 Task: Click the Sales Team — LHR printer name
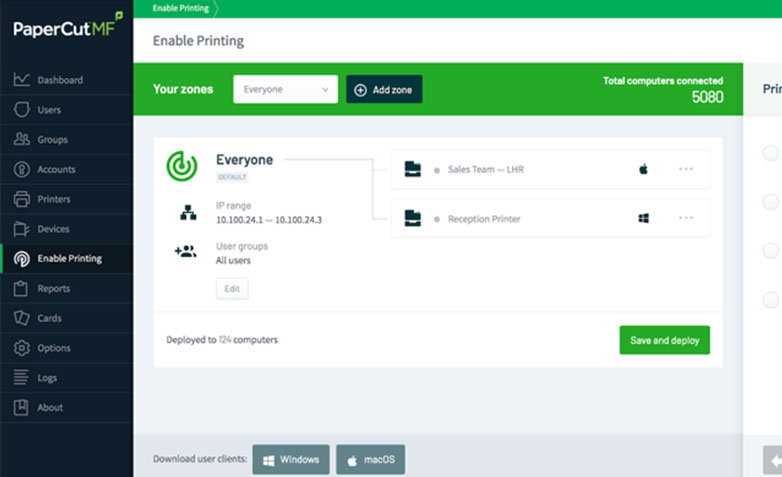coord(486,169)
